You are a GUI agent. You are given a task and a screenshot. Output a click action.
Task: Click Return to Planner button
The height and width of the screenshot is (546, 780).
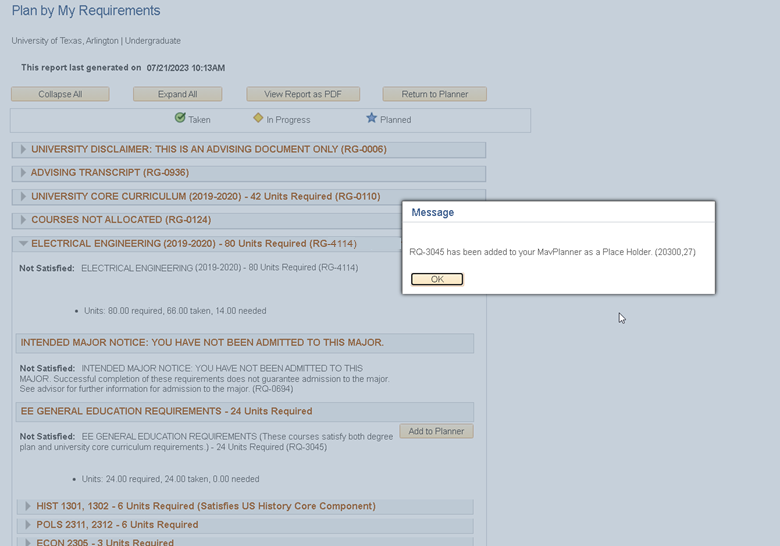click(434, 94)
